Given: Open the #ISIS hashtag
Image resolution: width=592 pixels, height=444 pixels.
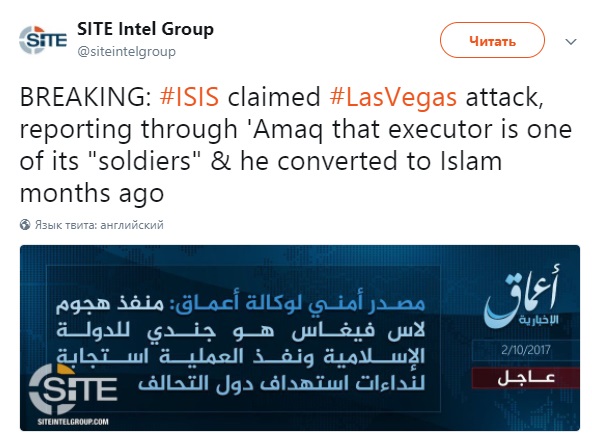Looking at the screenshot, I should coord(189,97).
